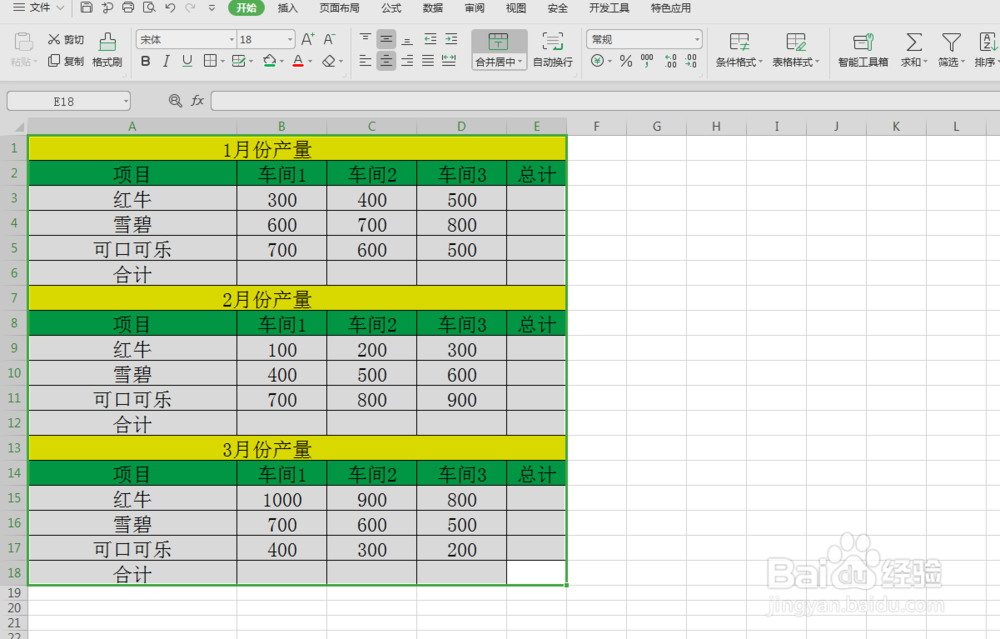Align text left

click(x=365, y=61)
